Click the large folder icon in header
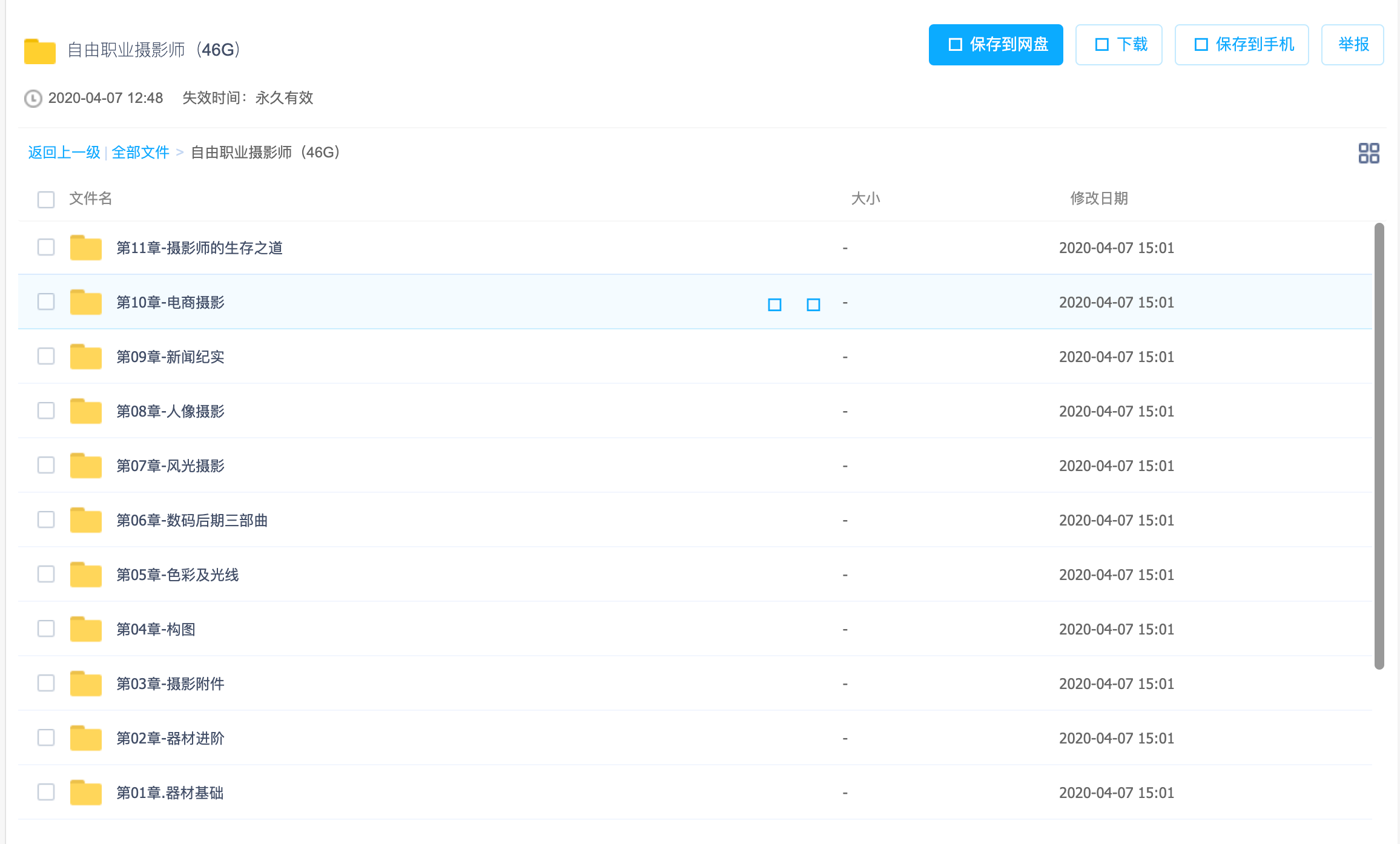 coord(40,51)
